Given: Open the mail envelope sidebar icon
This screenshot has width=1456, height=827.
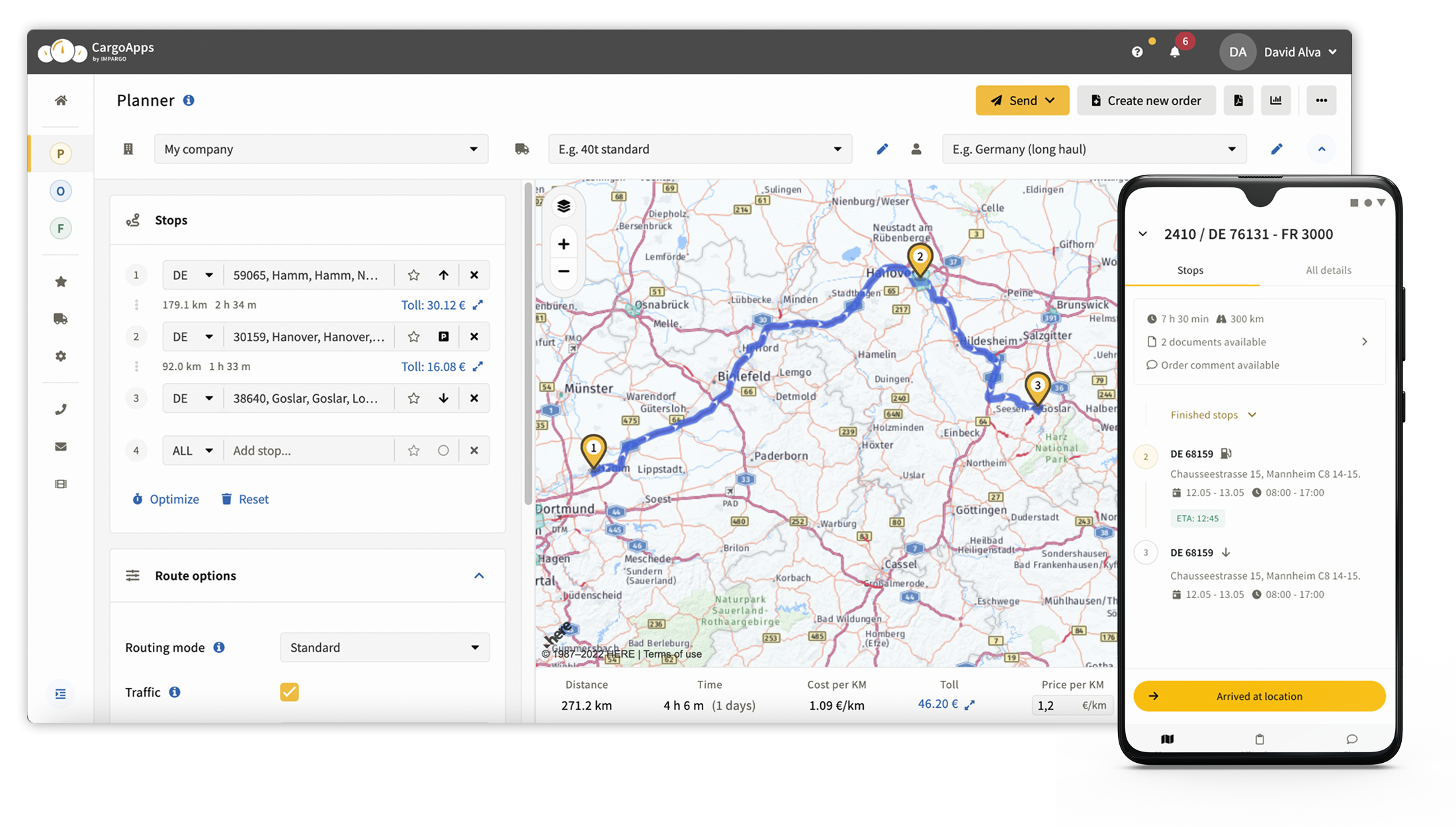Looking at the screenshot, I should pyautogui.click(x=61, y=447).
